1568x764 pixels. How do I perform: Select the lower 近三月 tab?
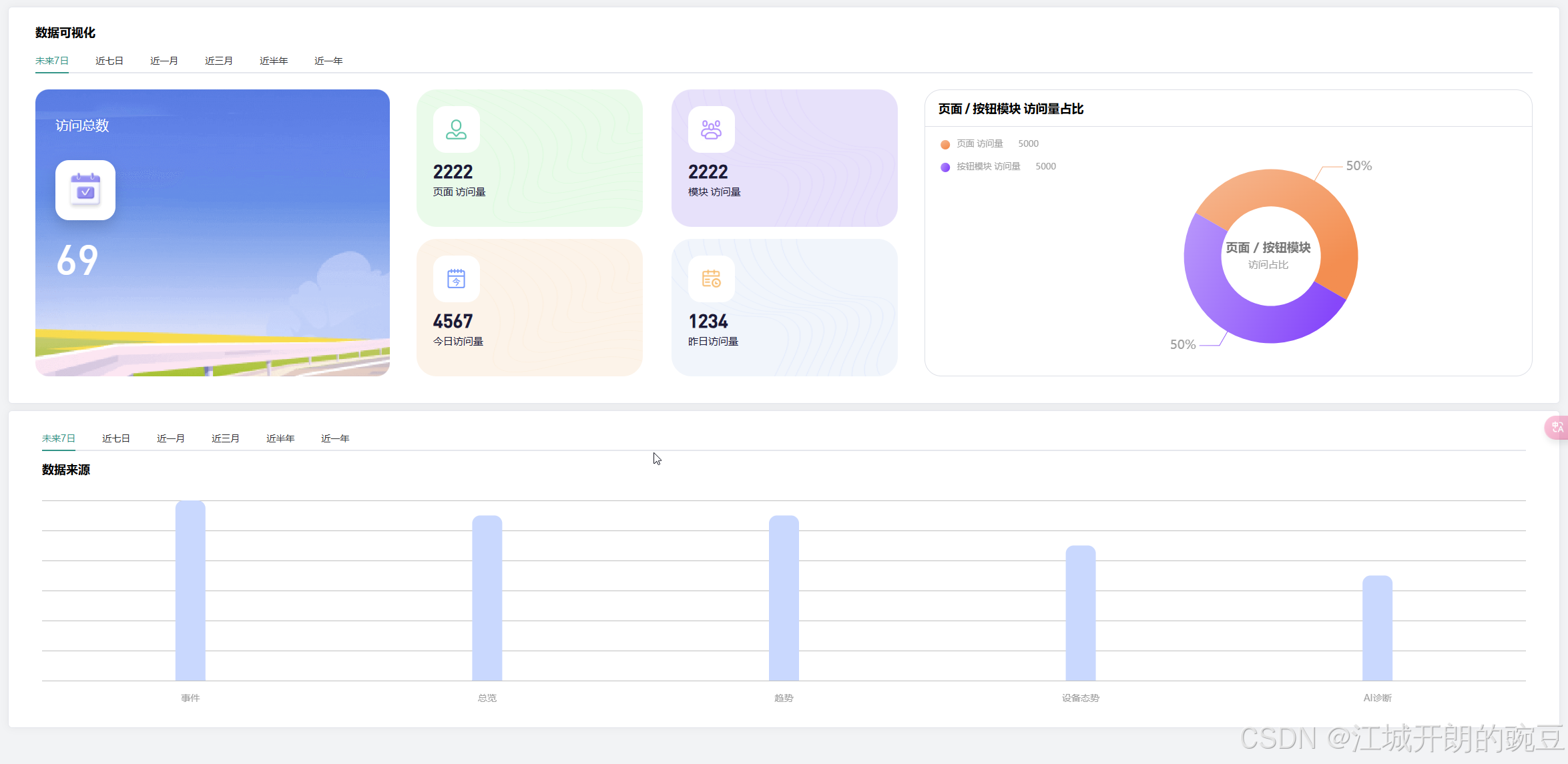(226, 438)
